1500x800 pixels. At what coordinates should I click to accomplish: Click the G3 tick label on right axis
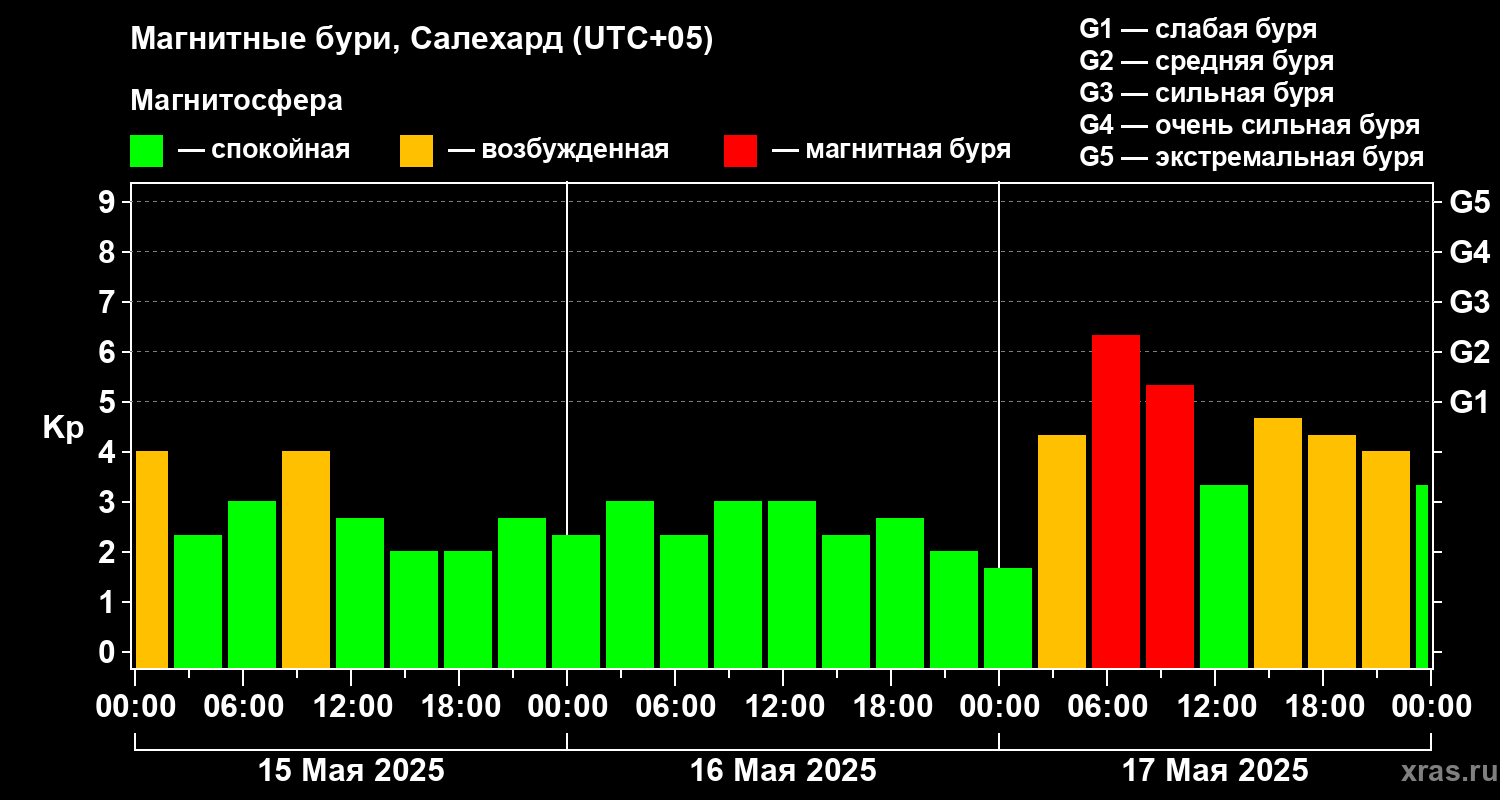(x=1469, y=302)
